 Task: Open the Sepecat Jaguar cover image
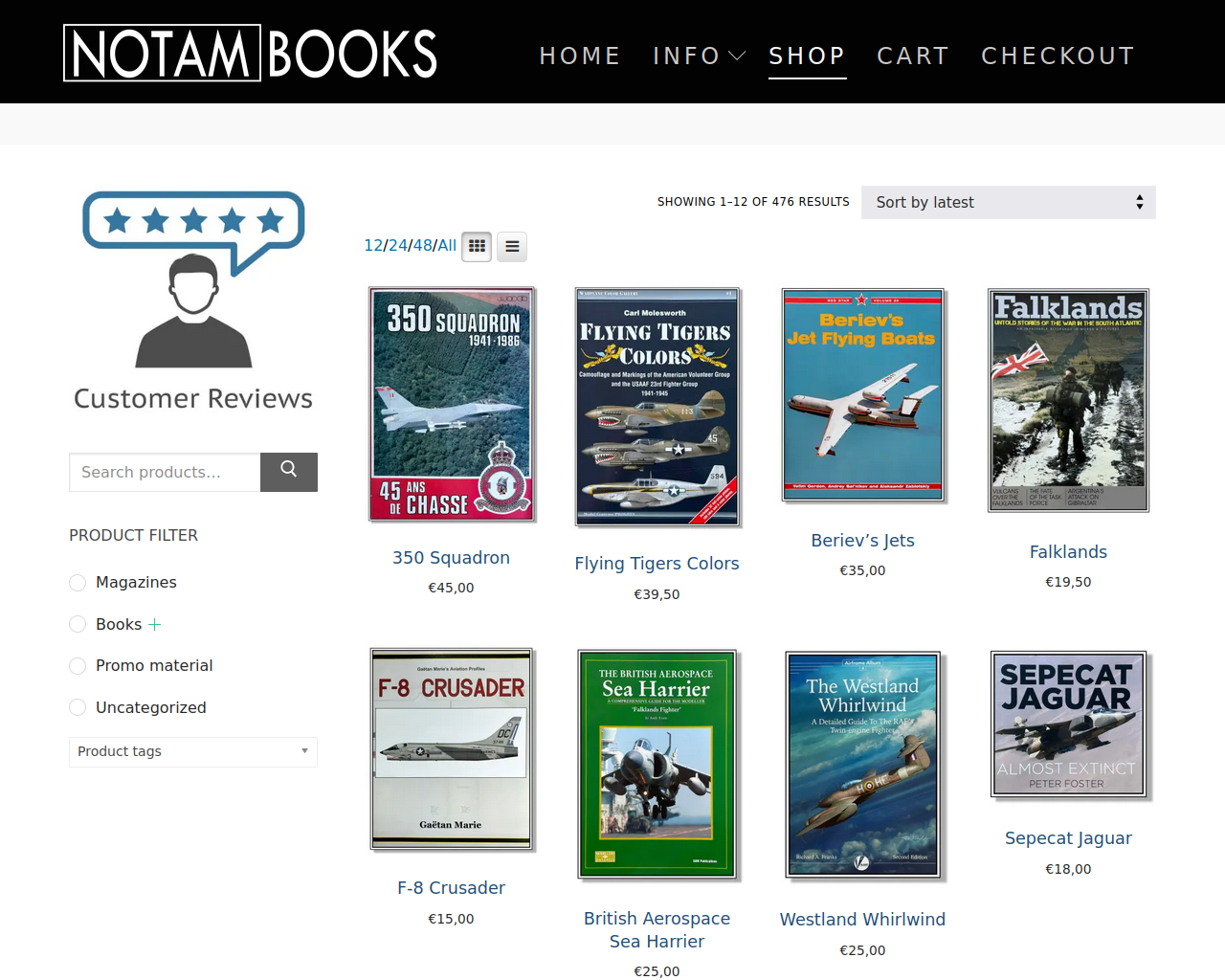click(1069, 724)
